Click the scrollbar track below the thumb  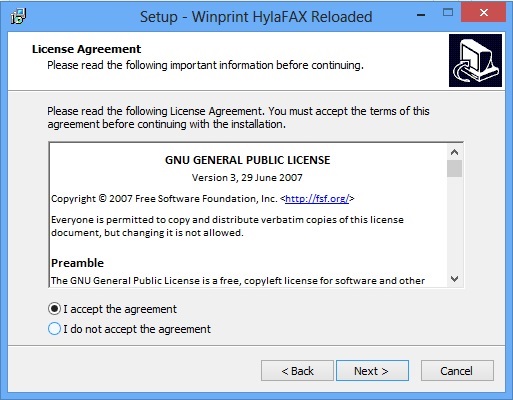[x=454, y=224]
